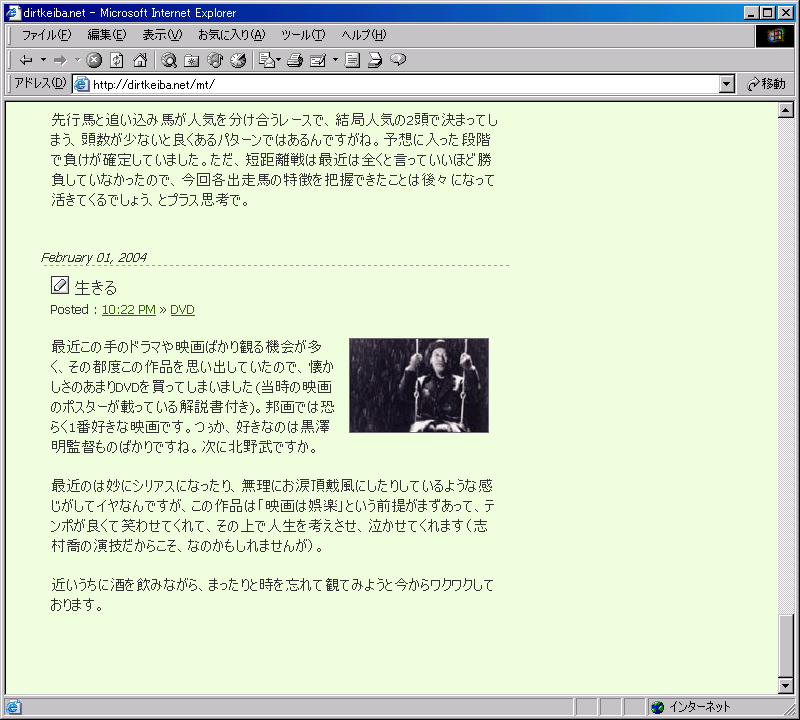Image resolution: width=800 pixels, height=720 pixels.
Task: Maximize the Internet Explorer window
Action: [x=767, y=13]
